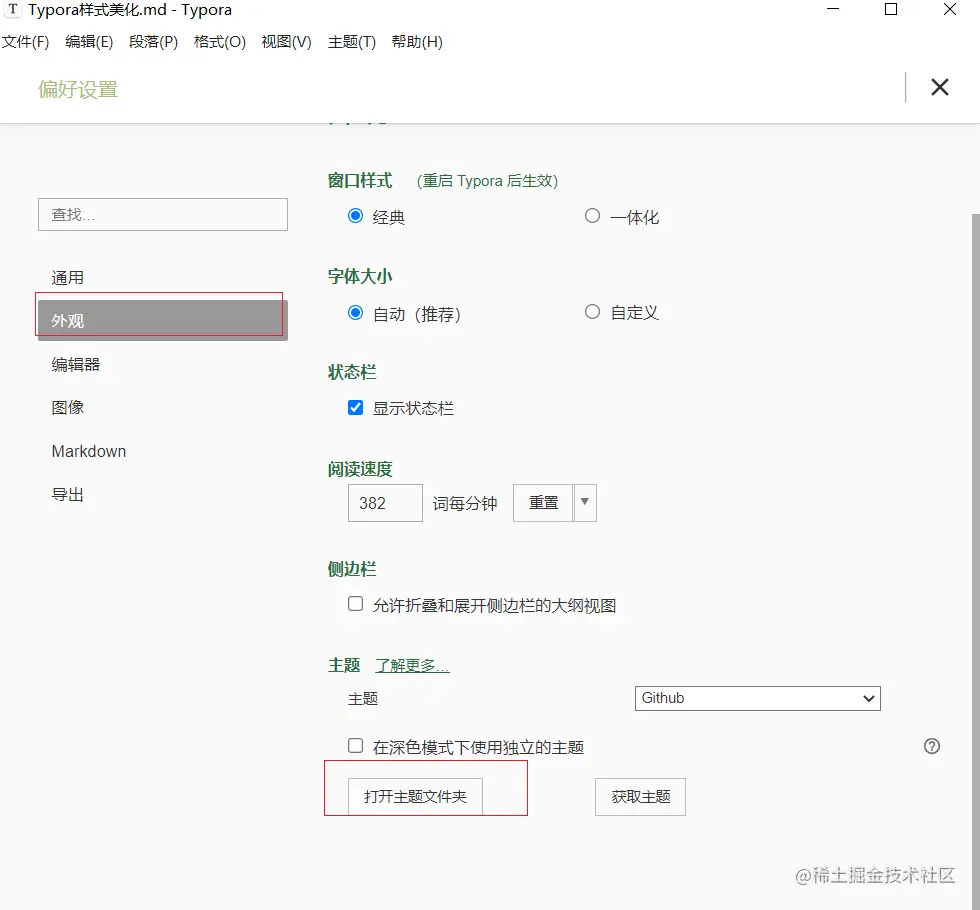
Task: Maximize the Typora window
Action: coord(891,9)
